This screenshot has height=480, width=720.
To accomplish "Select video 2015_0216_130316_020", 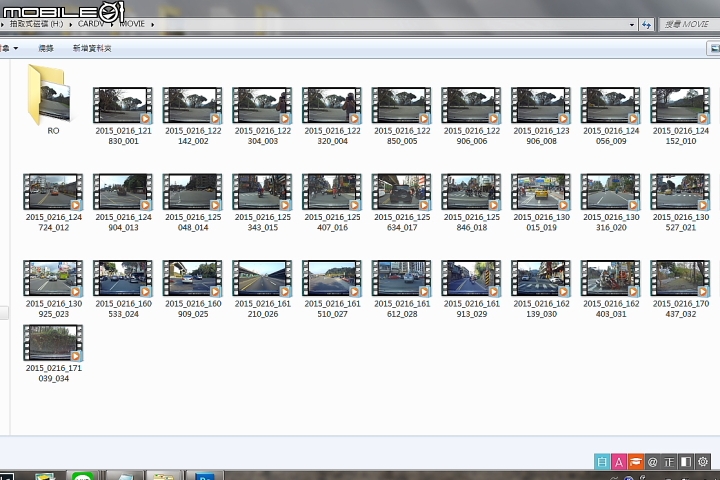I will 611,203.
